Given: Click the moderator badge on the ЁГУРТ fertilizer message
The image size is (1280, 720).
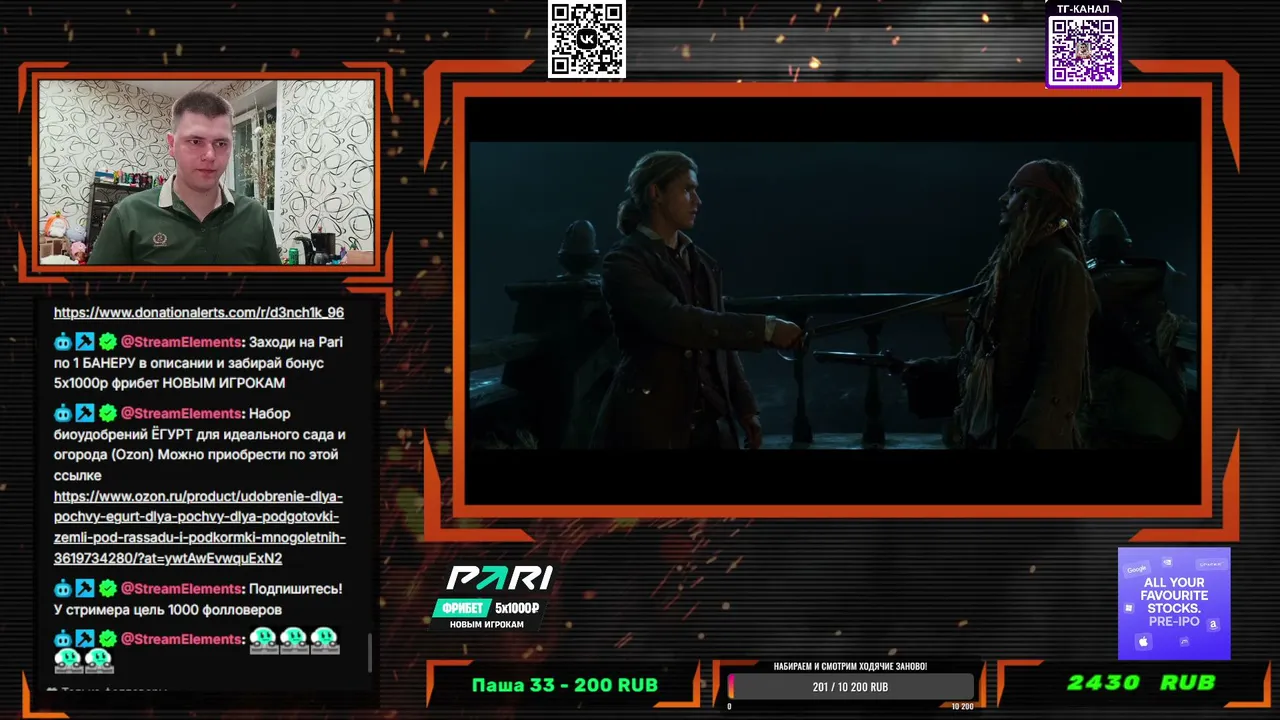Looking at the screenshot, I should 85,413.
